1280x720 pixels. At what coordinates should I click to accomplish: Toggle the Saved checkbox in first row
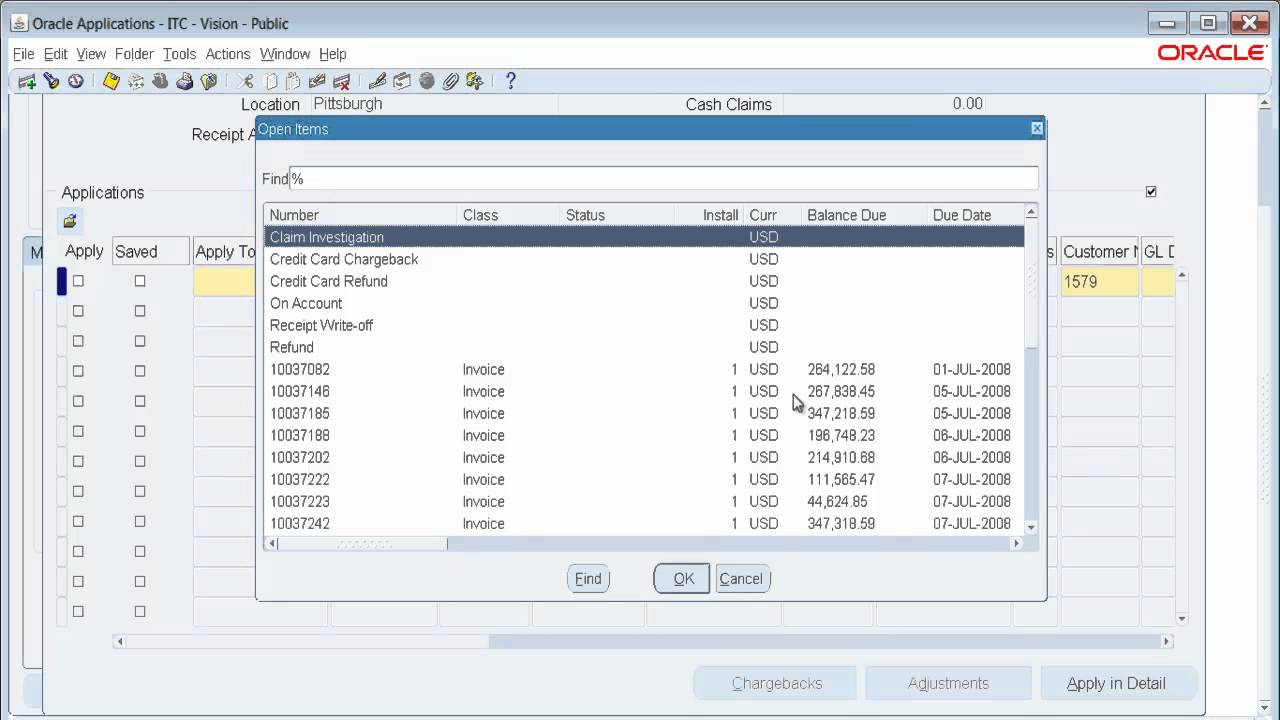140,282
